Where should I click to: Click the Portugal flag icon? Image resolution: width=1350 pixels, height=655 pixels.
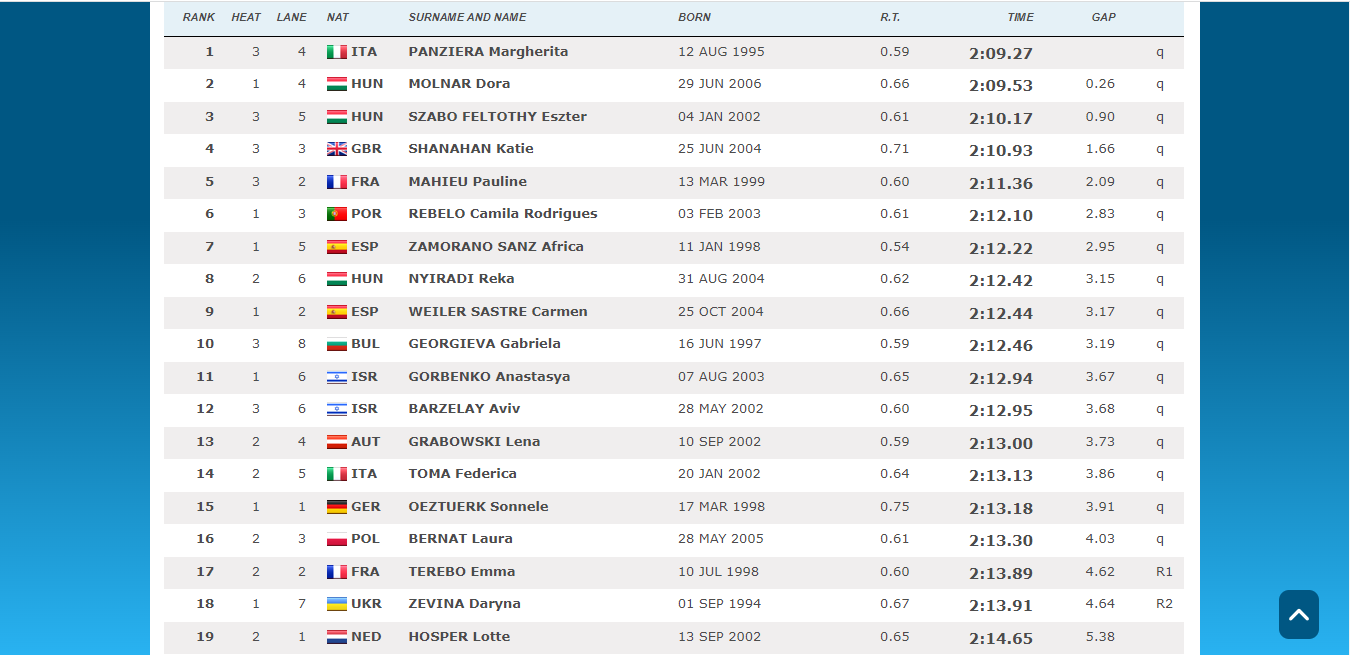tap(337, 214)
